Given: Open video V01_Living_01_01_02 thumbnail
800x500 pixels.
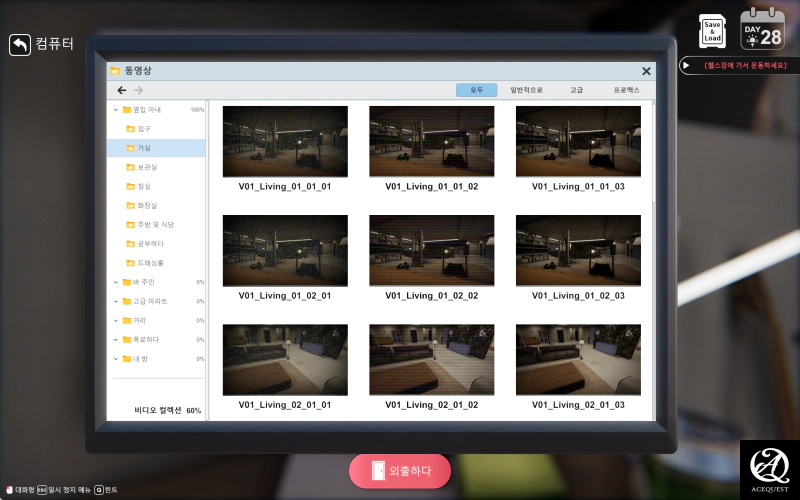Looking at the screenshot, I should (x=431, y=142).
